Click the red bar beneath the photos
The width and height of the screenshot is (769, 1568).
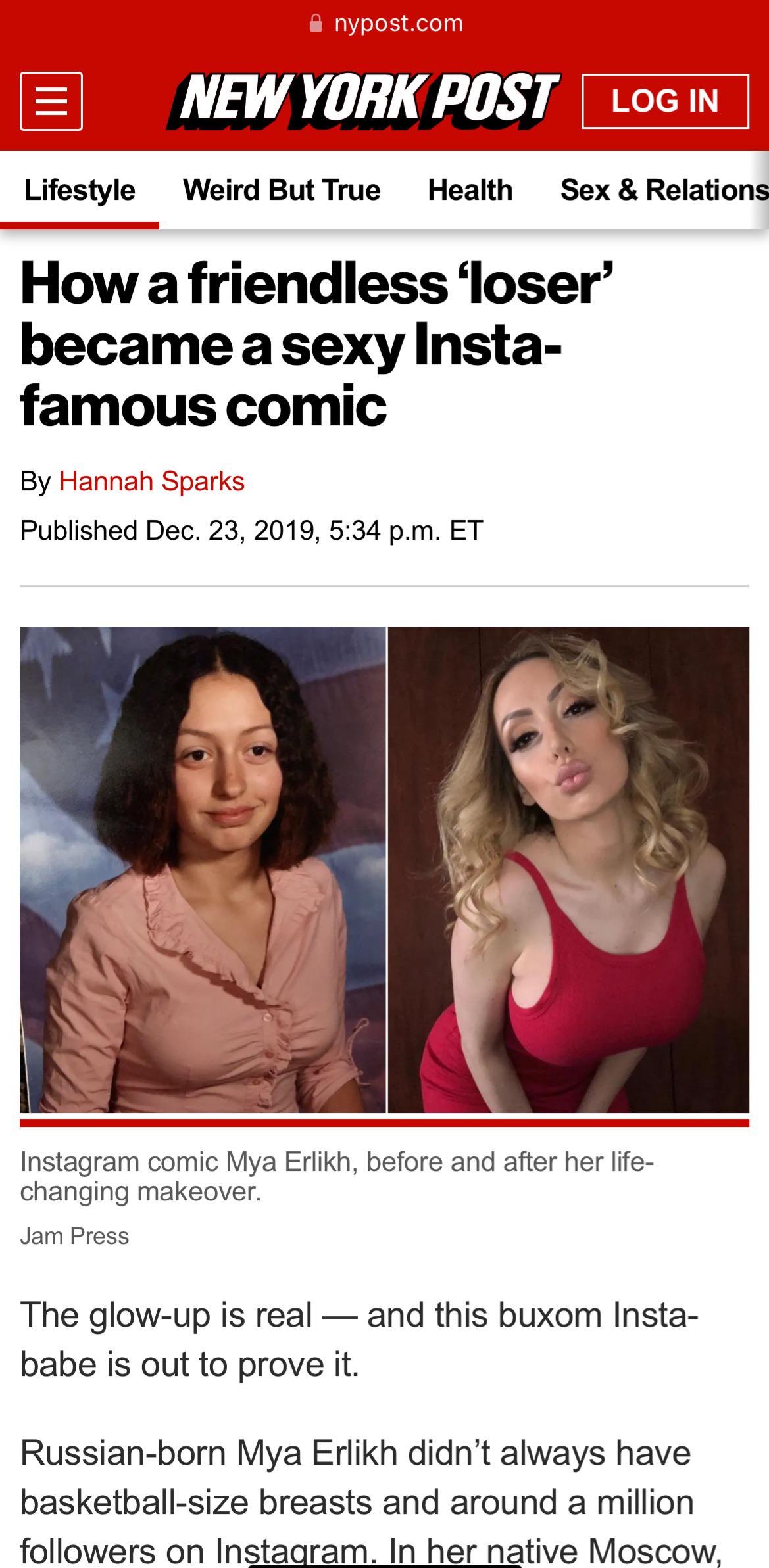[384, 1123]
